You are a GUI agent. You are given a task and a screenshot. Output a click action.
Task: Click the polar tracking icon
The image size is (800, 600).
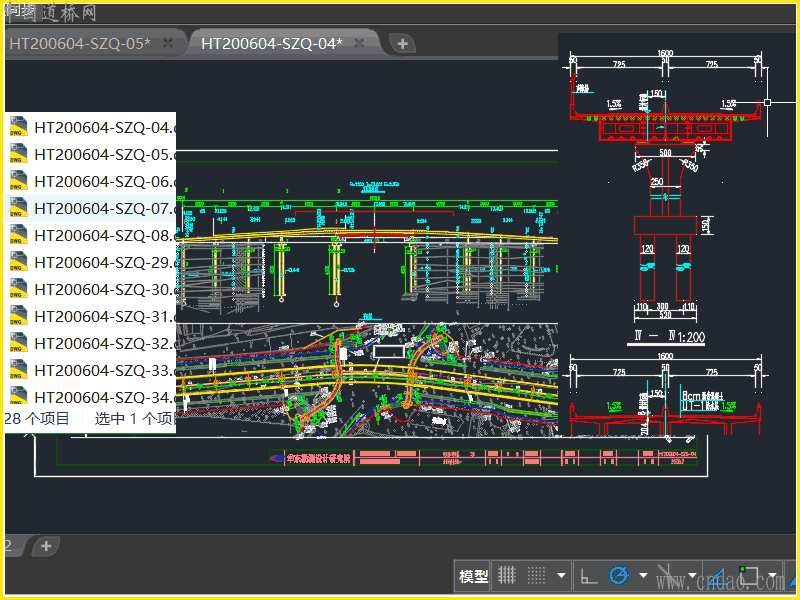(618, 575)
